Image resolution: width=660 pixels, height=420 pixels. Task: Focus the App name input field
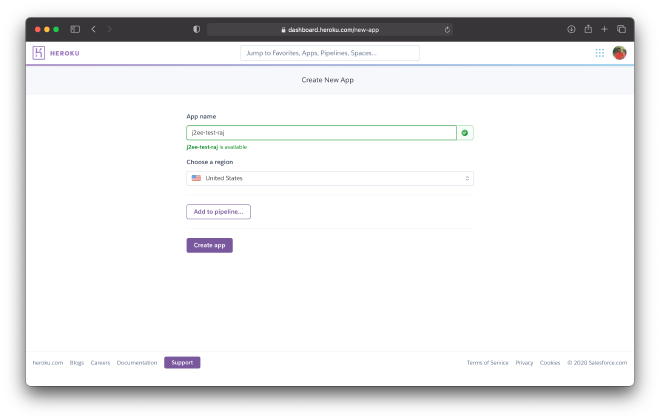point(321,133)
